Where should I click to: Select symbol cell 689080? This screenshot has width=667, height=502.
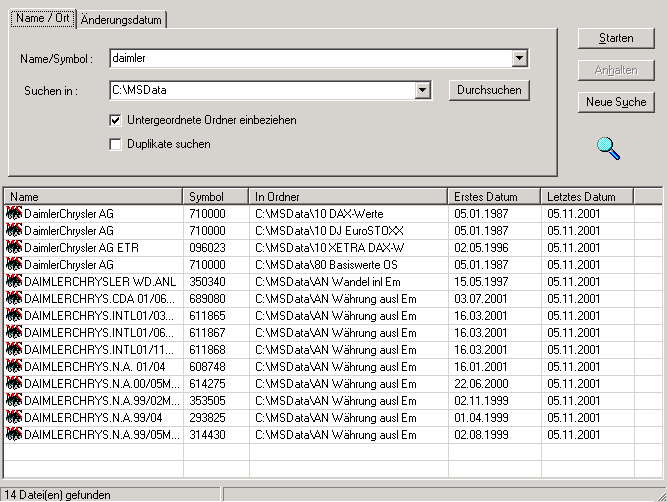point(207,299)
